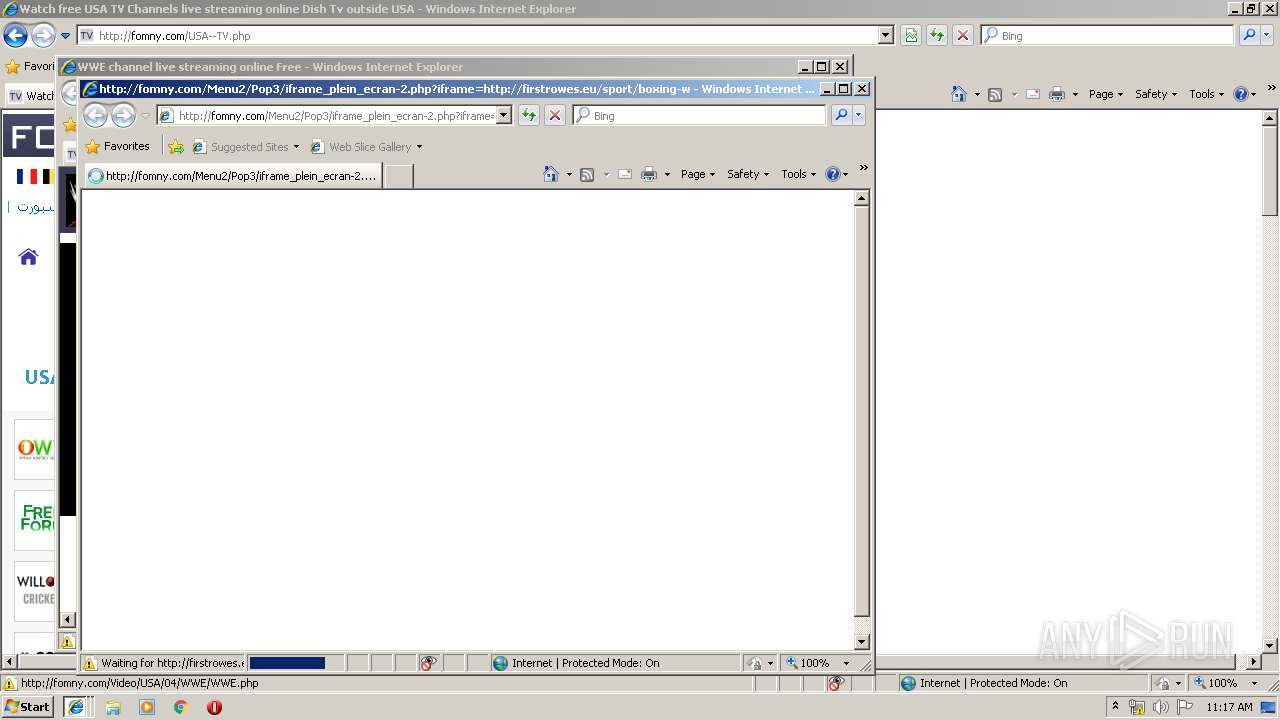Viewport: 1280px width, 720px height.
Task: Open new blank tab in front popup
Action: tap(399, 176)
